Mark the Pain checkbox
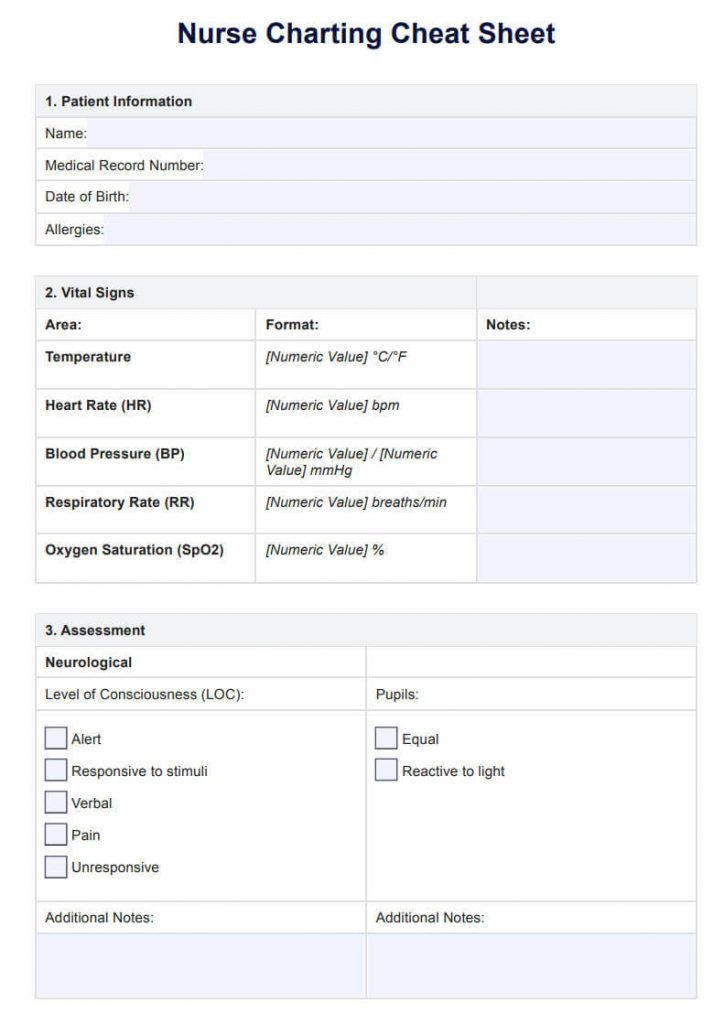This screenshot has width=724, height=1024. [55, 834]
